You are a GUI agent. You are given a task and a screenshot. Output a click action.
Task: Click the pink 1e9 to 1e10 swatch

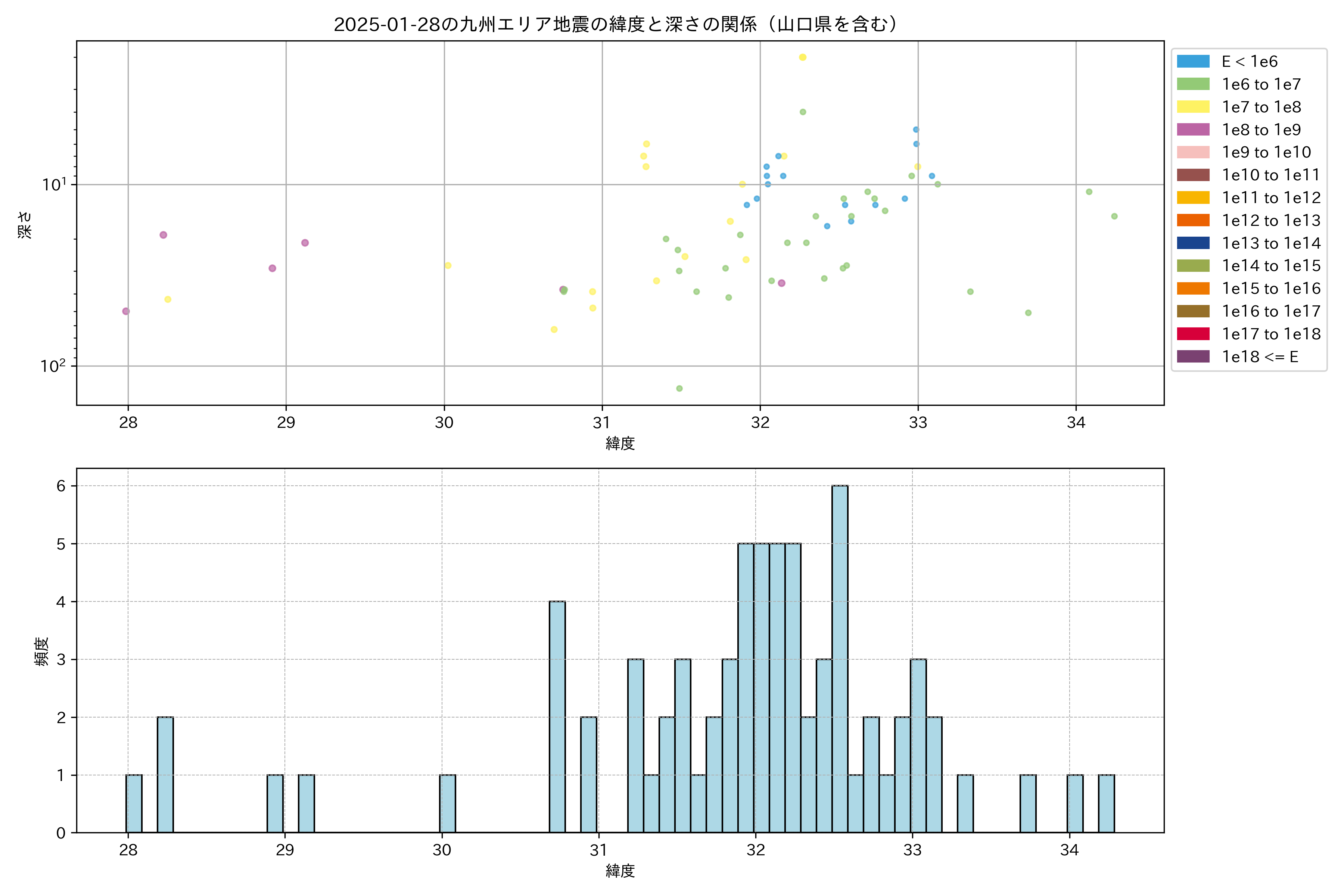point(1192,152)
